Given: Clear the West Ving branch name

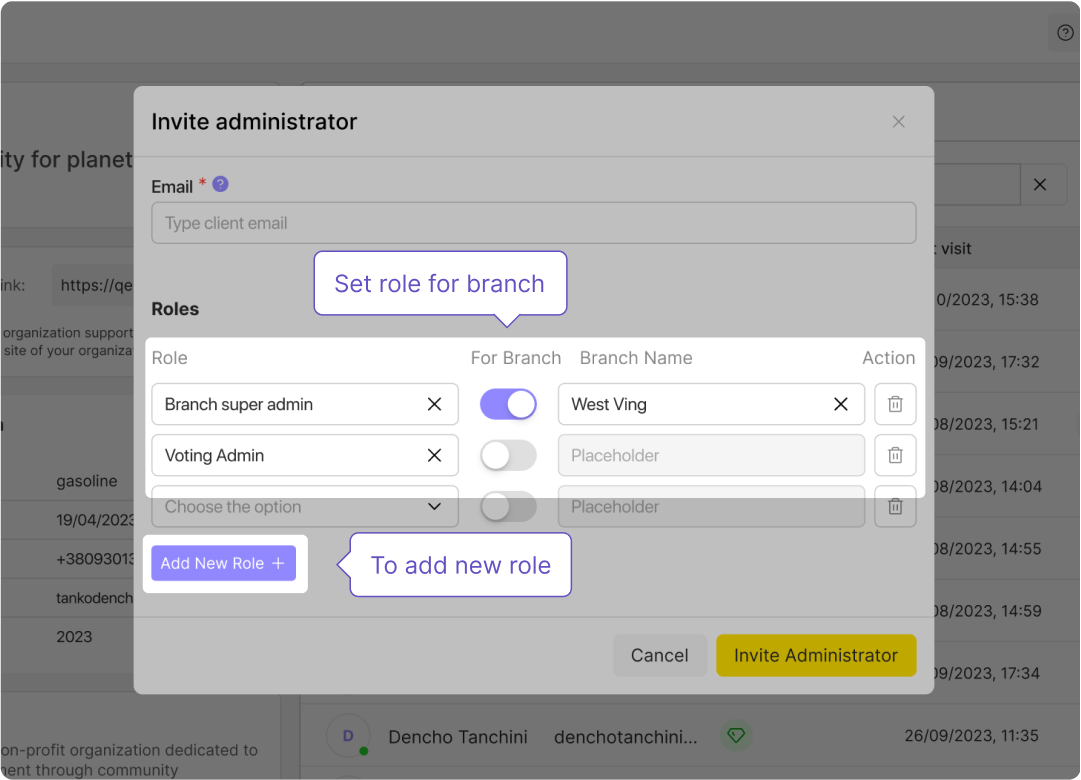Looking at the screenshot, I should click(841, 404).
